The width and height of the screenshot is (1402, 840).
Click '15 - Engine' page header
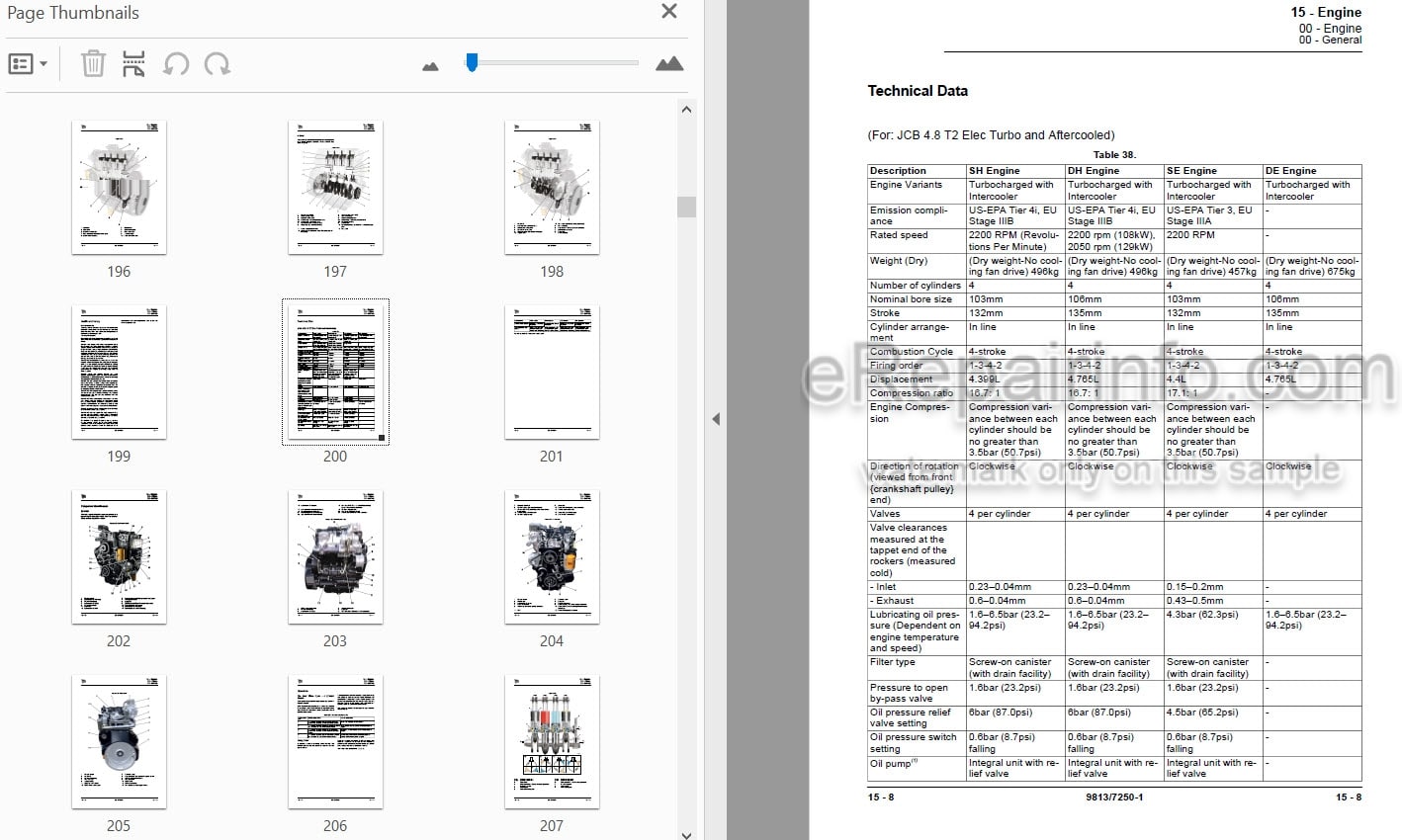[1326, 12]
